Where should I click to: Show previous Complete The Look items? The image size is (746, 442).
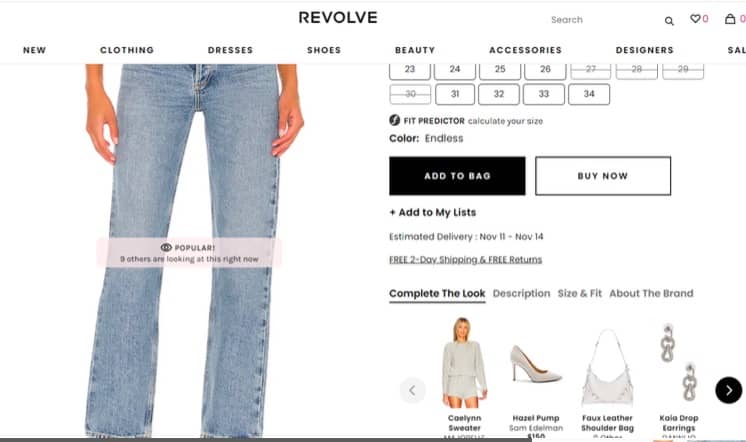[x=412, y=391]
